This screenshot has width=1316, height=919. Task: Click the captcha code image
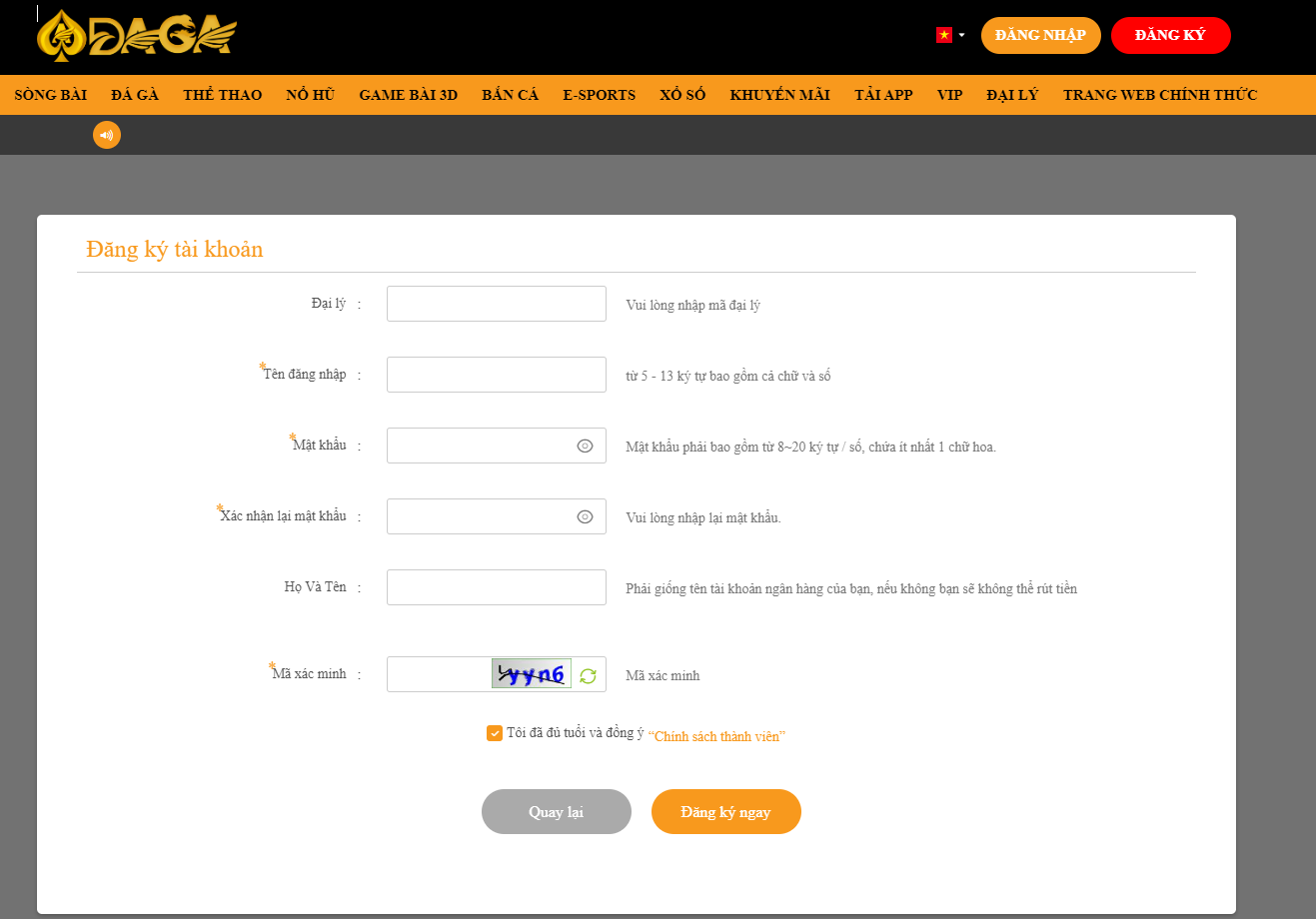[x=531, y=674]
